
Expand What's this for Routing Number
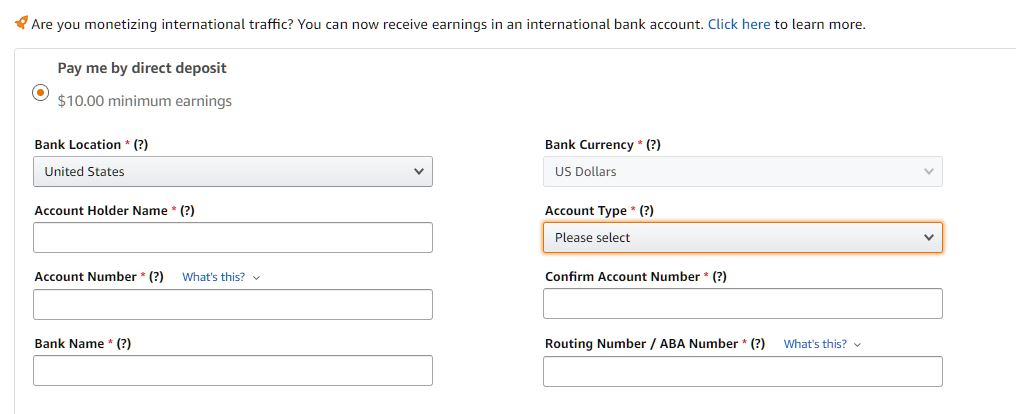821,344
